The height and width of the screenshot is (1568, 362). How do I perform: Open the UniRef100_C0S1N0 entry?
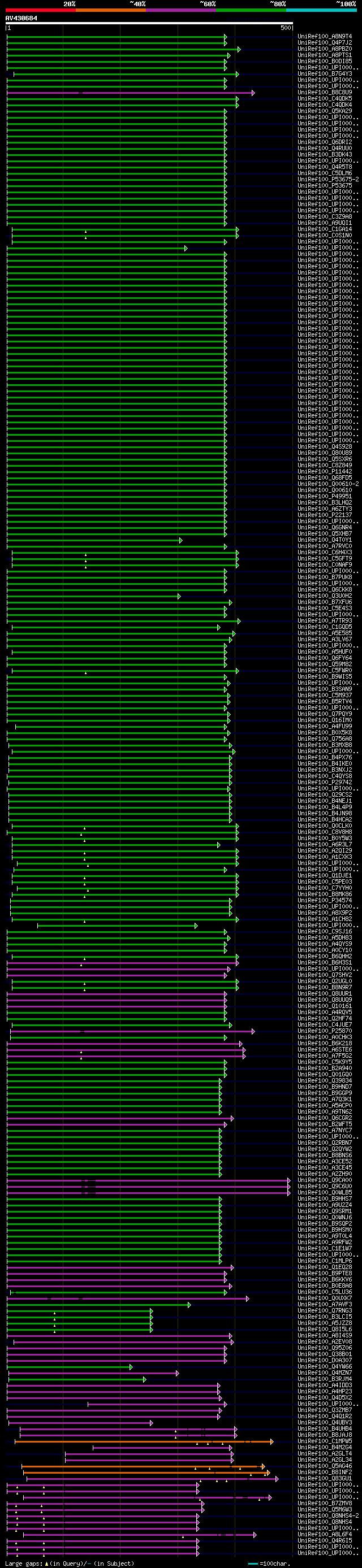[x=325, y=235]
